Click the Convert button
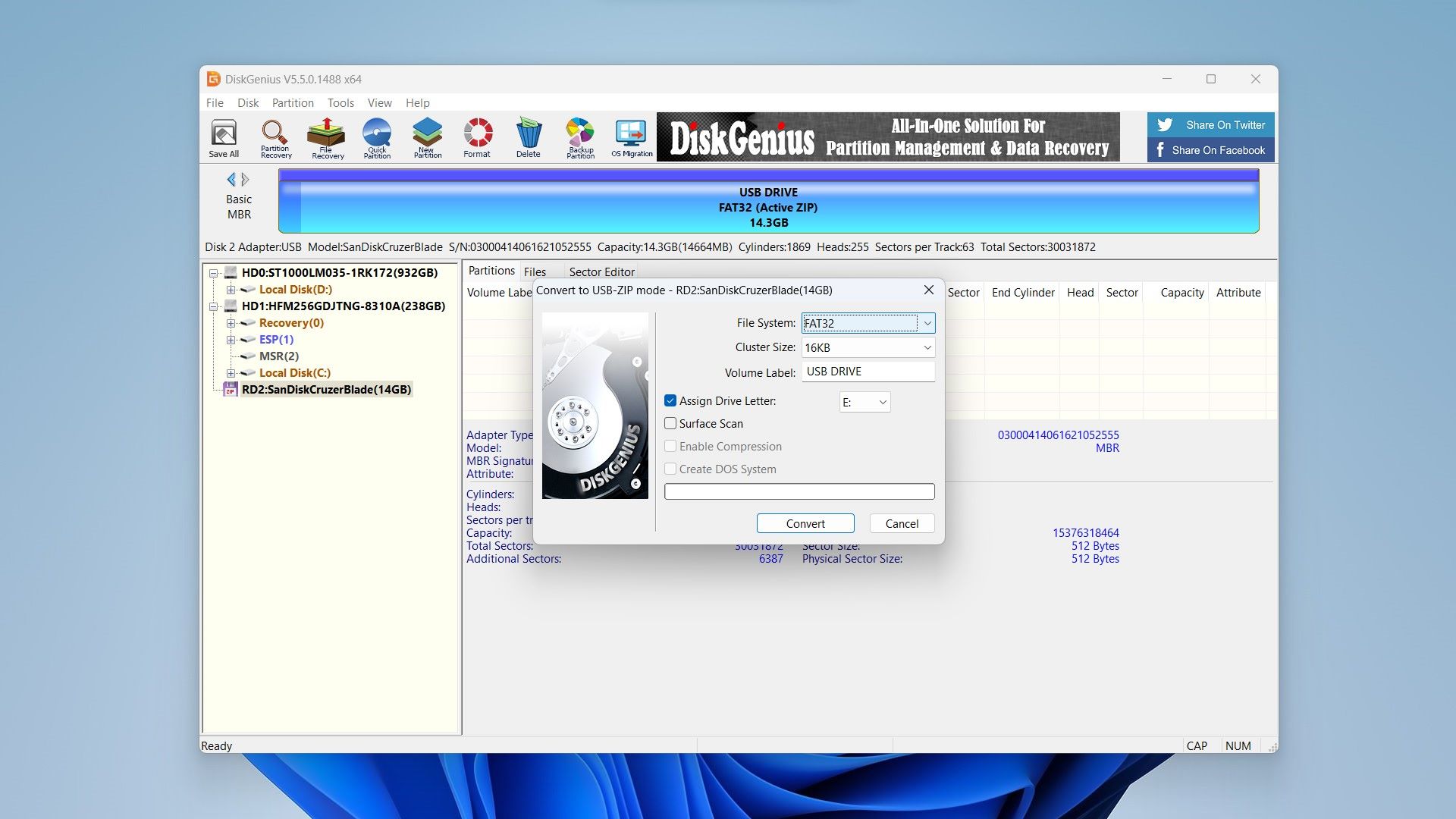This screenshot has height=819, width=1456. pyautogui.click(x=805, y=523)
